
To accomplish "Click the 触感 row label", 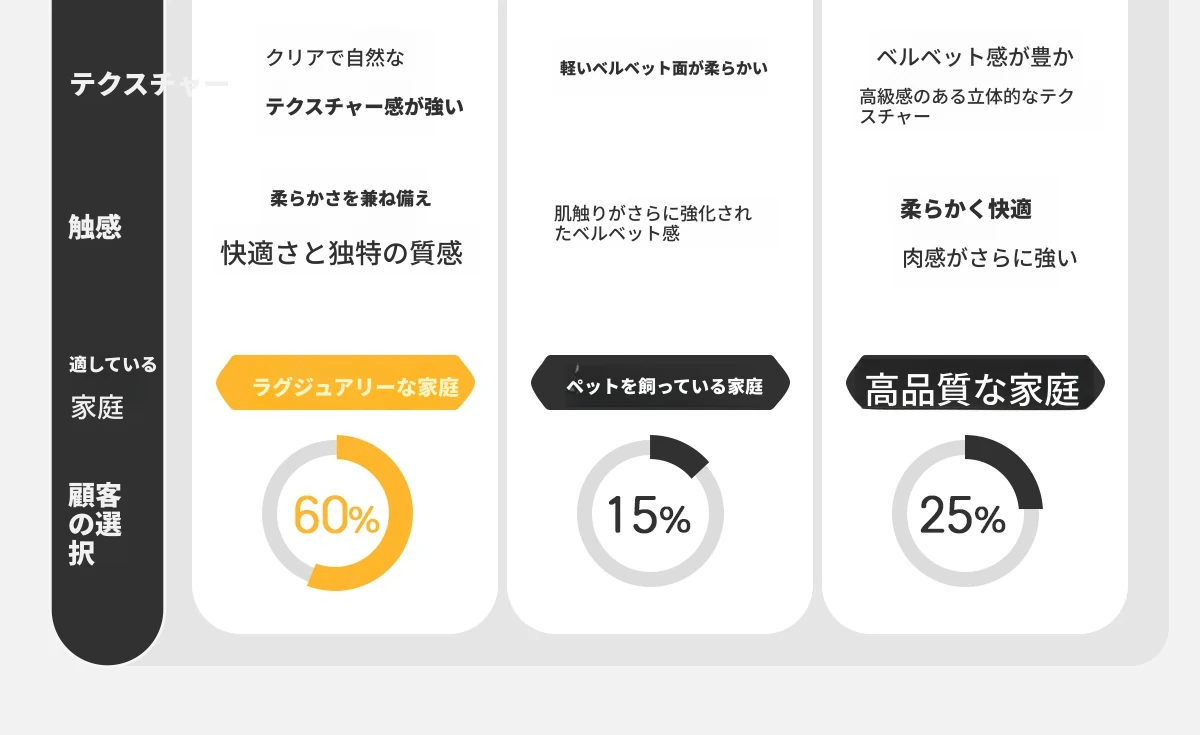I will pyautogui.click(x=95, y=227).
